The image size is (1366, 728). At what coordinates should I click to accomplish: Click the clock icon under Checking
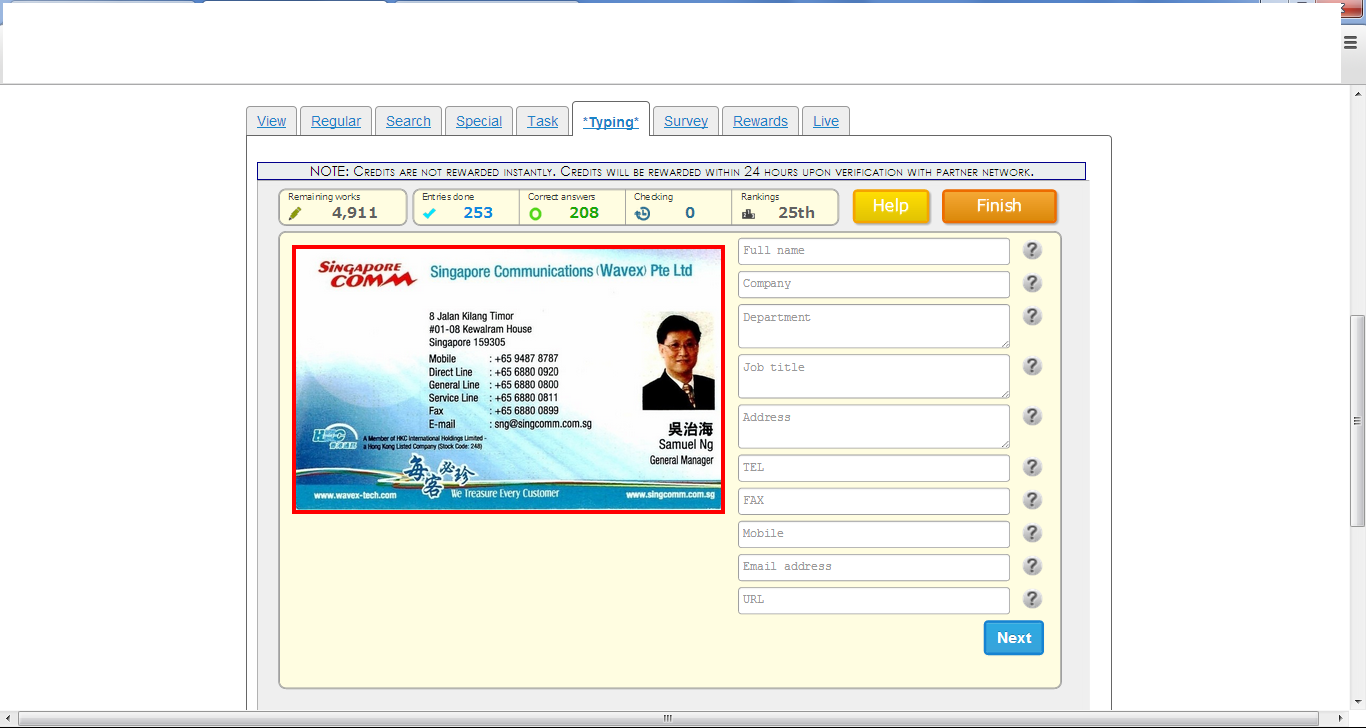click(x=642, y=213)
